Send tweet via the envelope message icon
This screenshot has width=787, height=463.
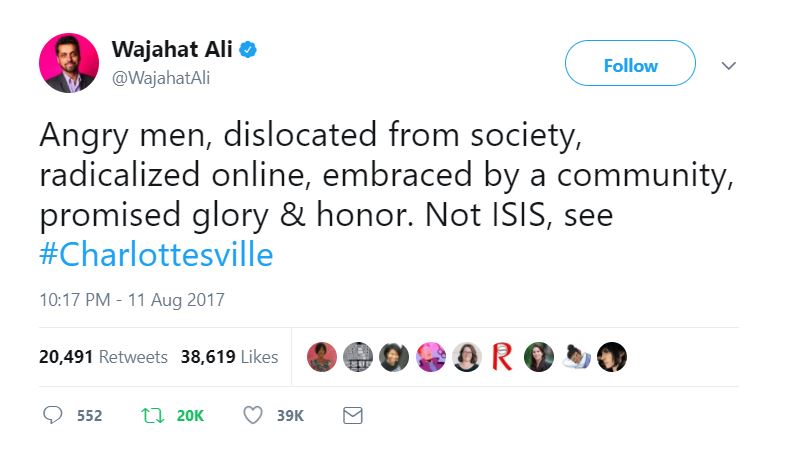tap(352, 414)
